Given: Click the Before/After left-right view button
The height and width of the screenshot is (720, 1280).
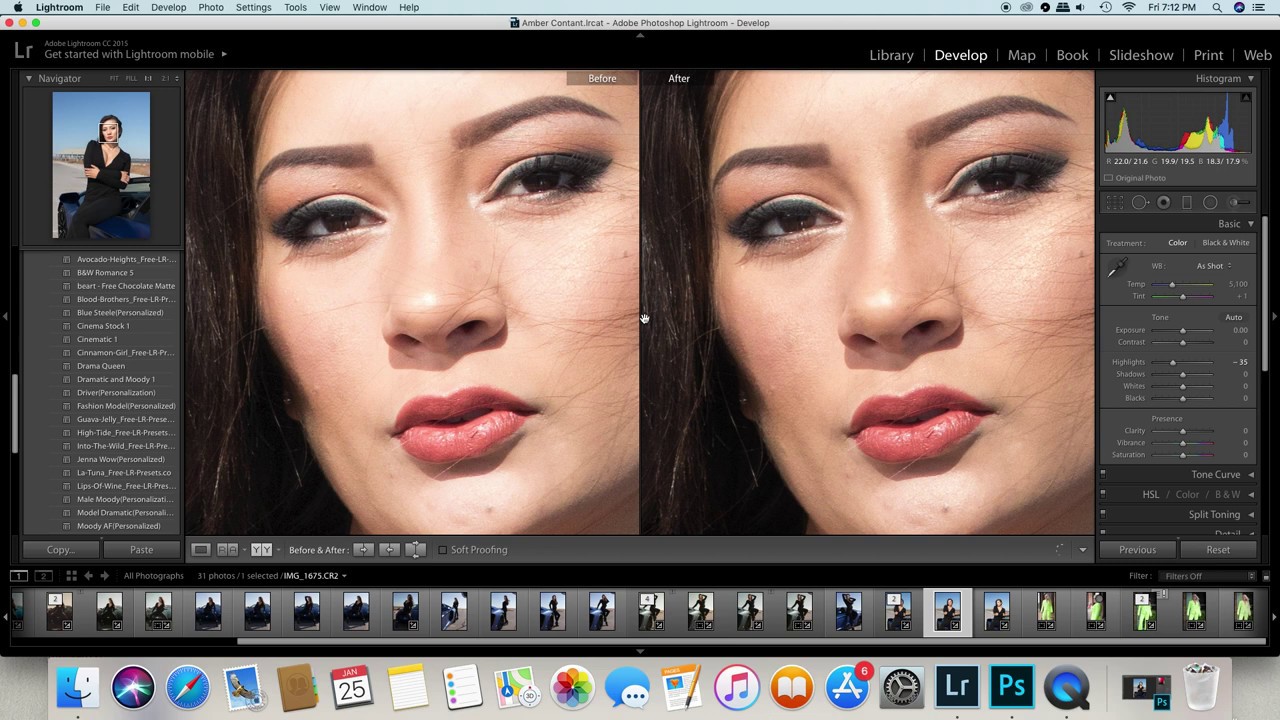Looking at the screenshot, I should click(227, 550).
